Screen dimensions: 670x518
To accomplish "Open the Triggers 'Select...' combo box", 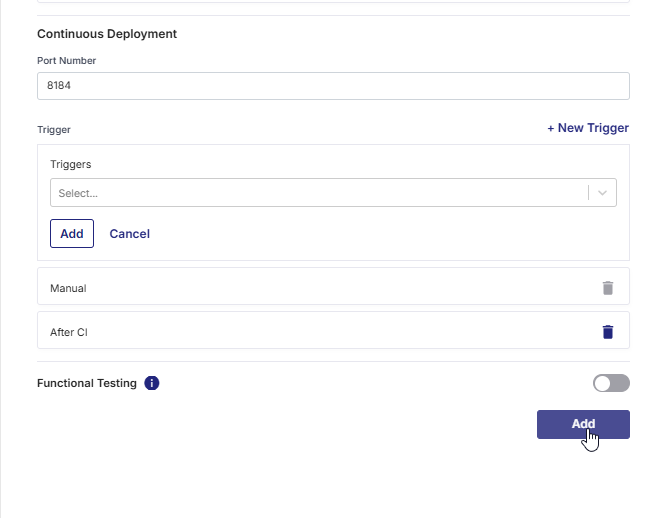I will pyautogui.click(x=318, y=193).
